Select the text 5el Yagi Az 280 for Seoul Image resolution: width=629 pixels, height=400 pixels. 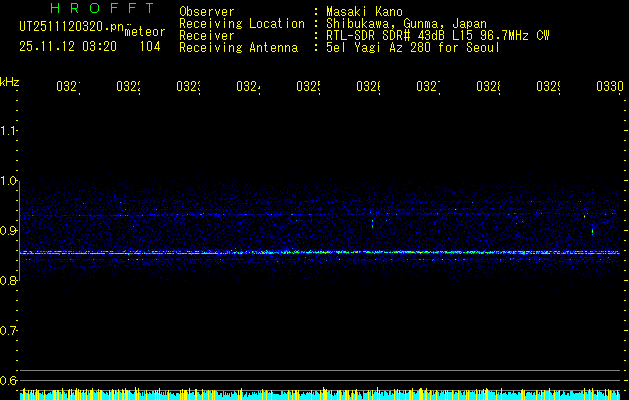[413, 48]
